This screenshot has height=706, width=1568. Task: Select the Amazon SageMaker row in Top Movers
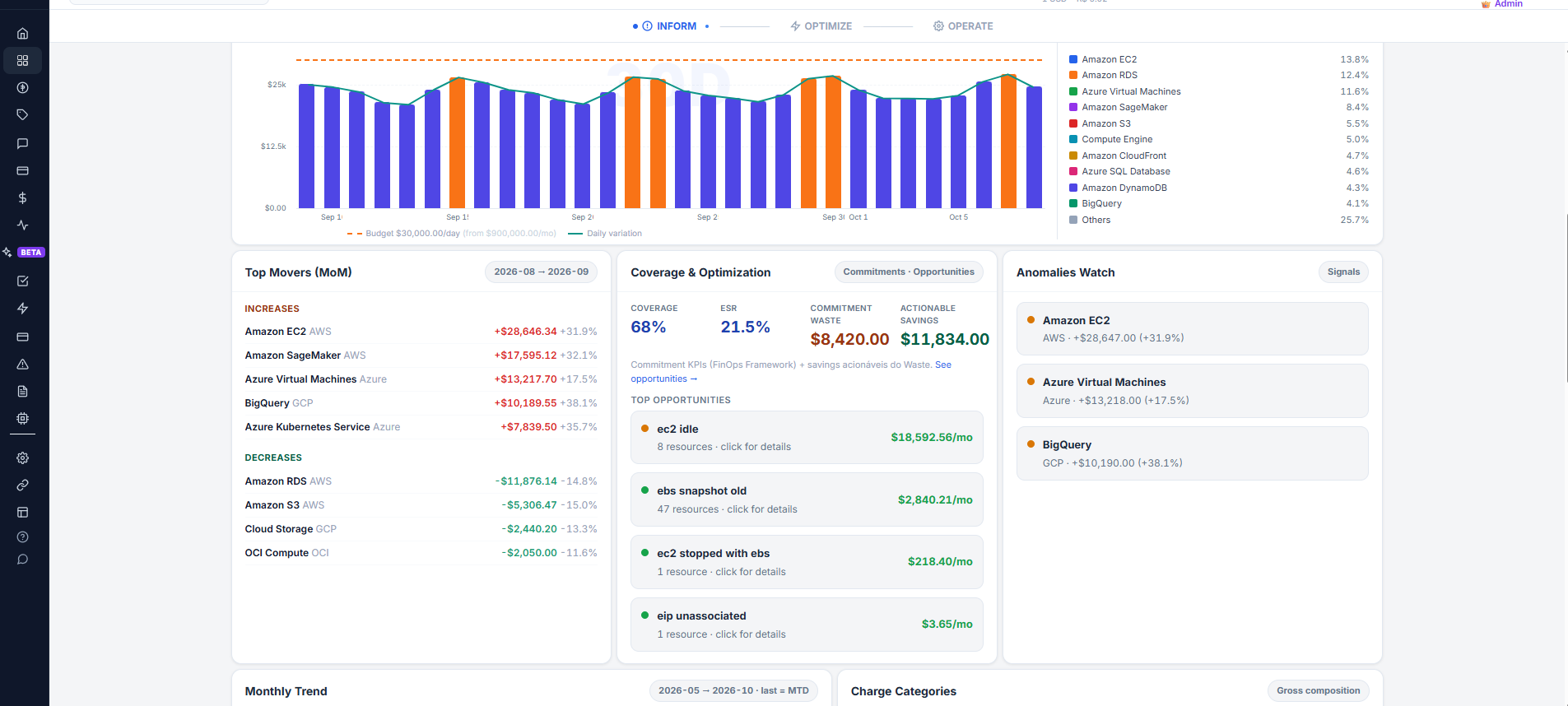click(x=421, y=355)
